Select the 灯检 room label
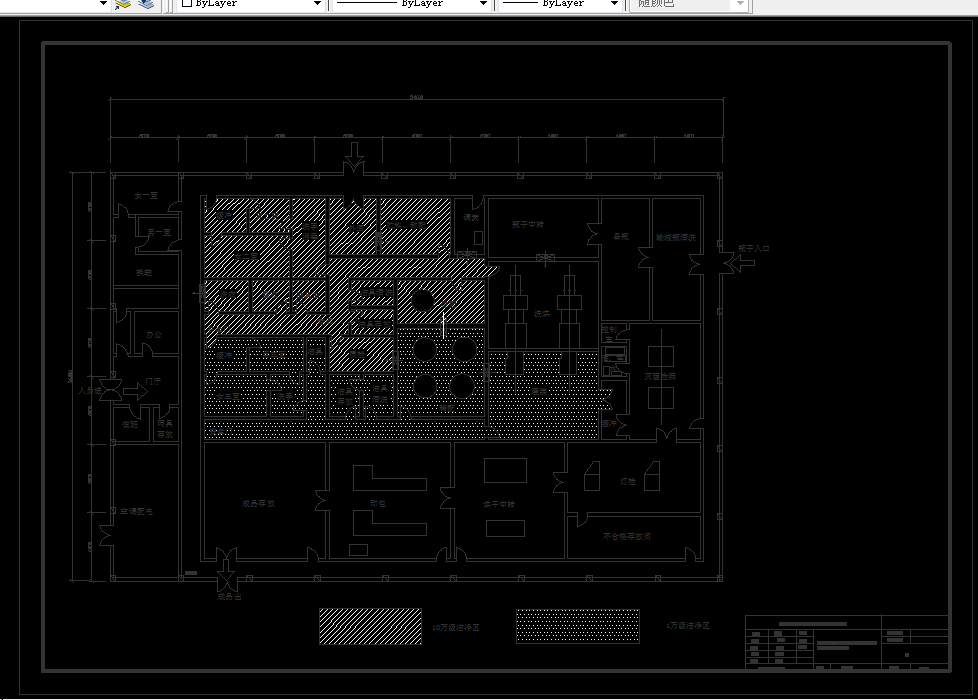This screenshot has width=978, height=700. pyautogui.click(x=627, y=482)
